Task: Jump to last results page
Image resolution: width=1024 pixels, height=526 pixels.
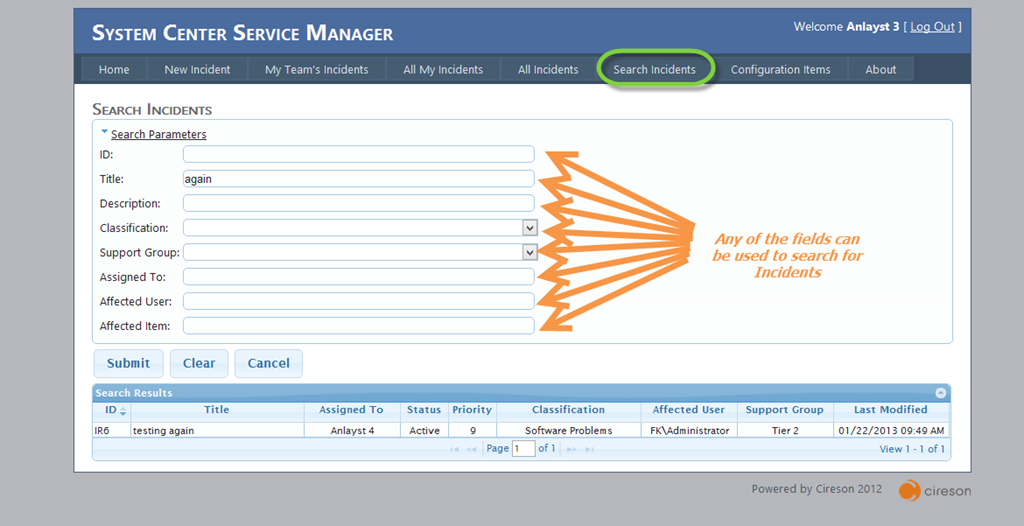Action: [589, 450]
